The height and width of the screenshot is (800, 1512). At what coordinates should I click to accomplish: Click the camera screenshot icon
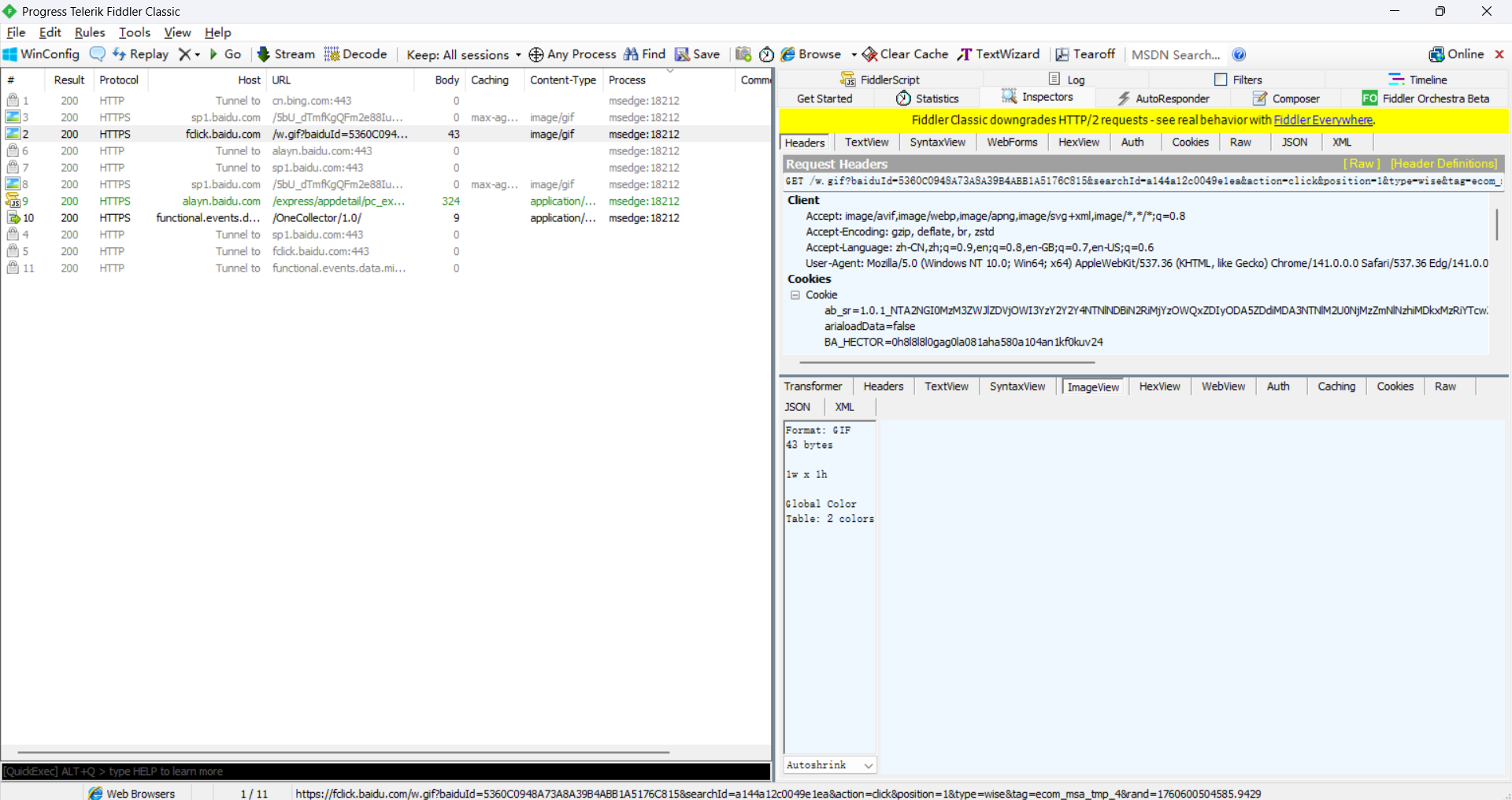pyautogui.click(x=743, y=54)
